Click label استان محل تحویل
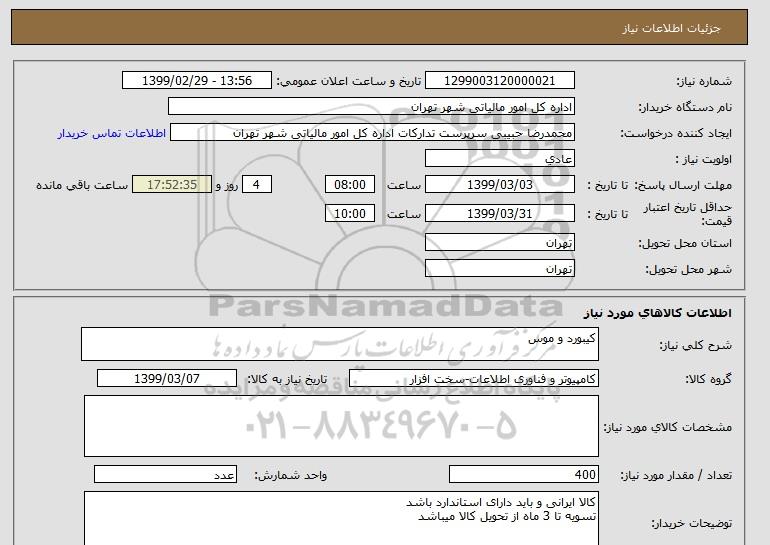 pos(685,243)
